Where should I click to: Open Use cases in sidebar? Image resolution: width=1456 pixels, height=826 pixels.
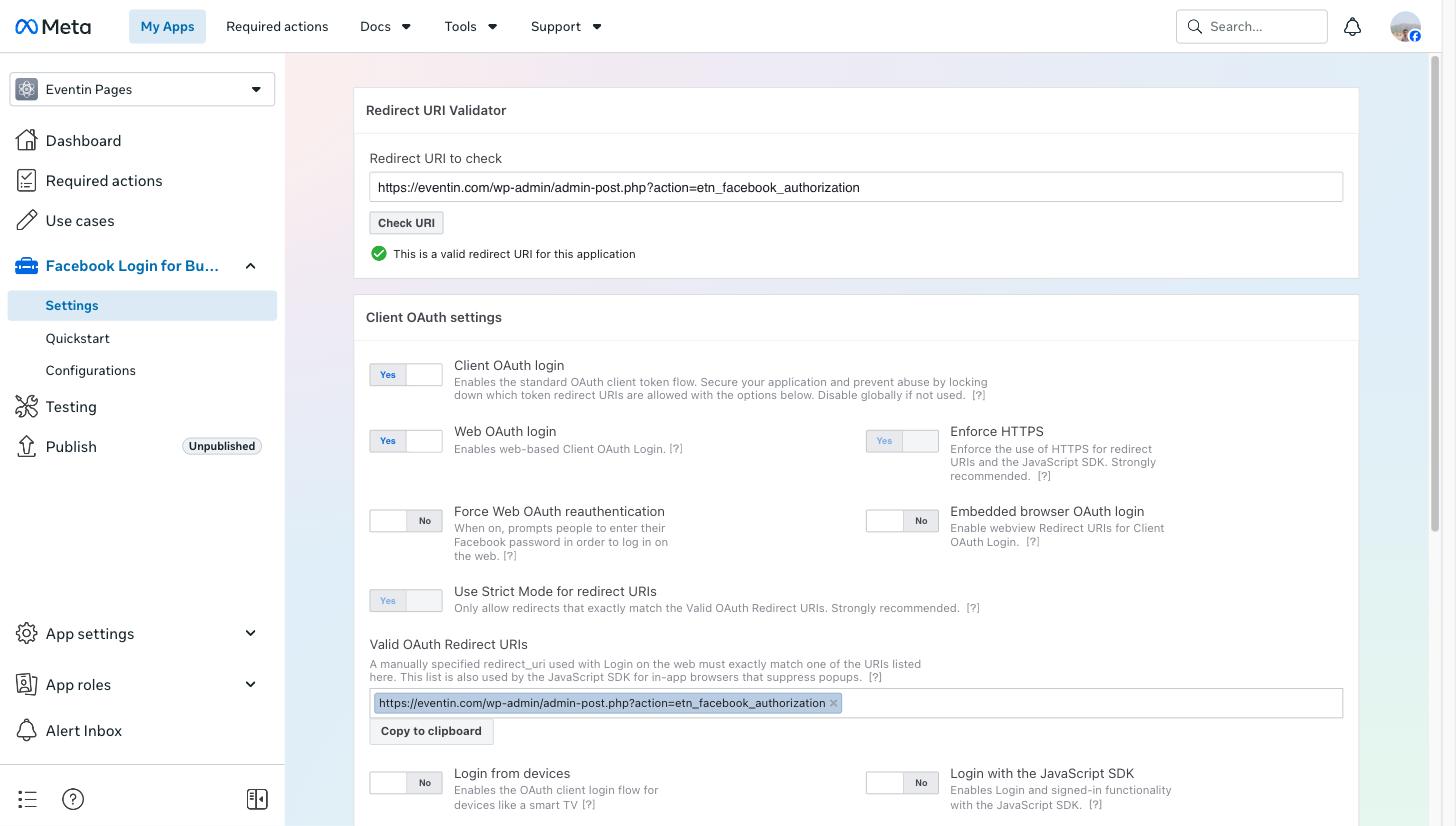80,220
